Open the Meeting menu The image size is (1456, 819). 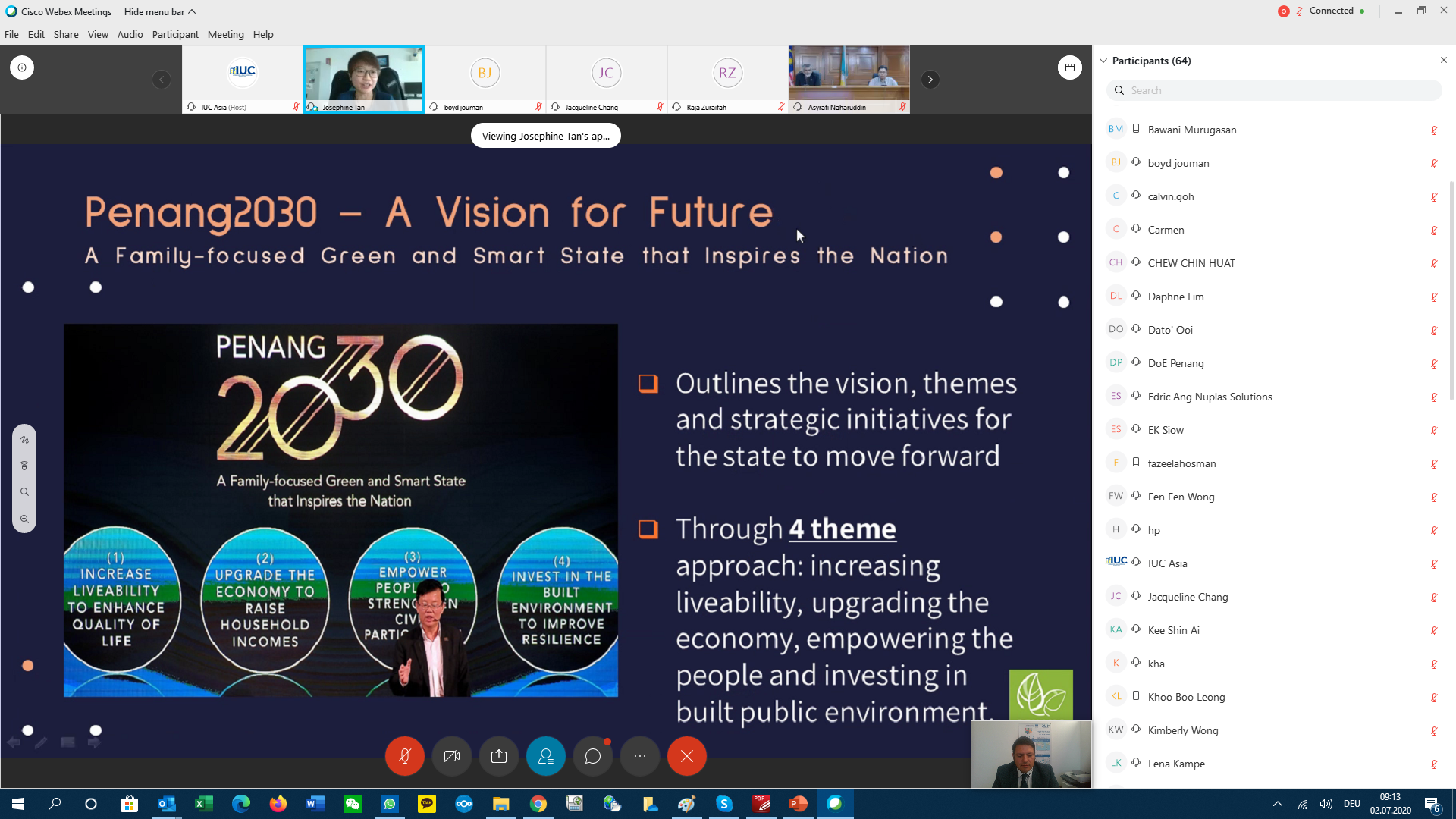pyautogui.click(x=225, y=35)
